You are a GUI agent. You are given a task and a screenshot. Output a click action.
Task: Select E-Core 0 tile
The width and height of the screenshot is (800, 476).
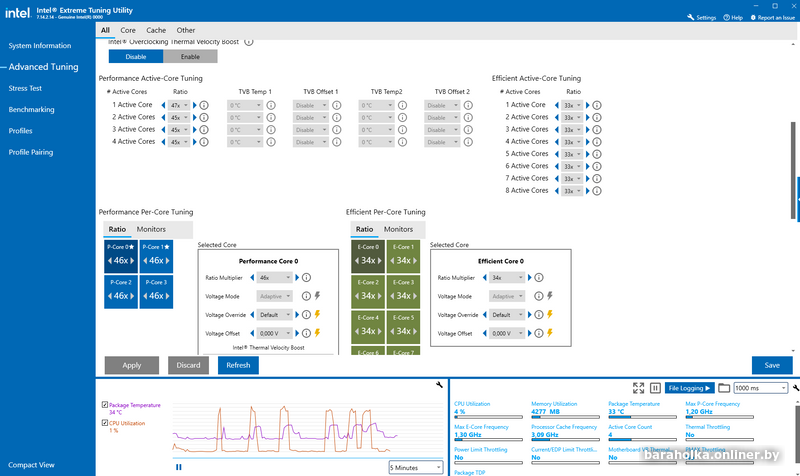pos(368,256)
